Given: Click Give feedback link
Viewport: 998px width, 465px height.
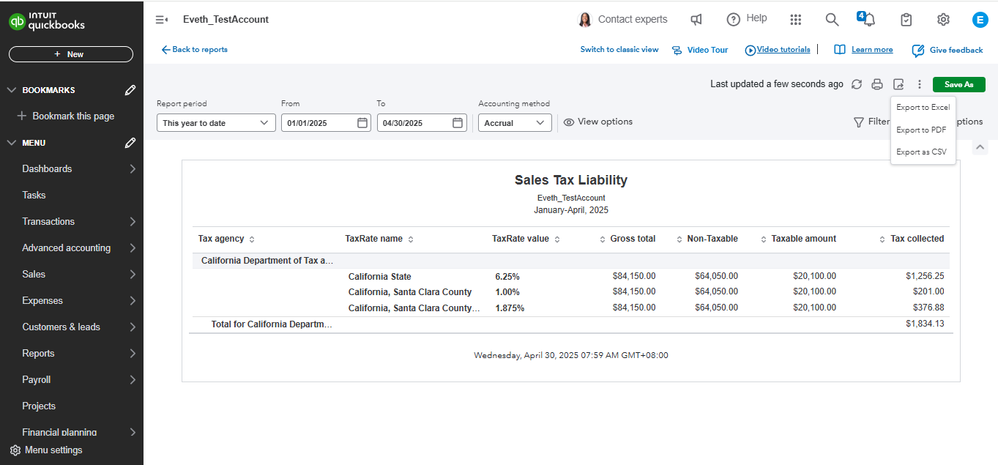Looking at the screenshot, I should pos(948,50).
